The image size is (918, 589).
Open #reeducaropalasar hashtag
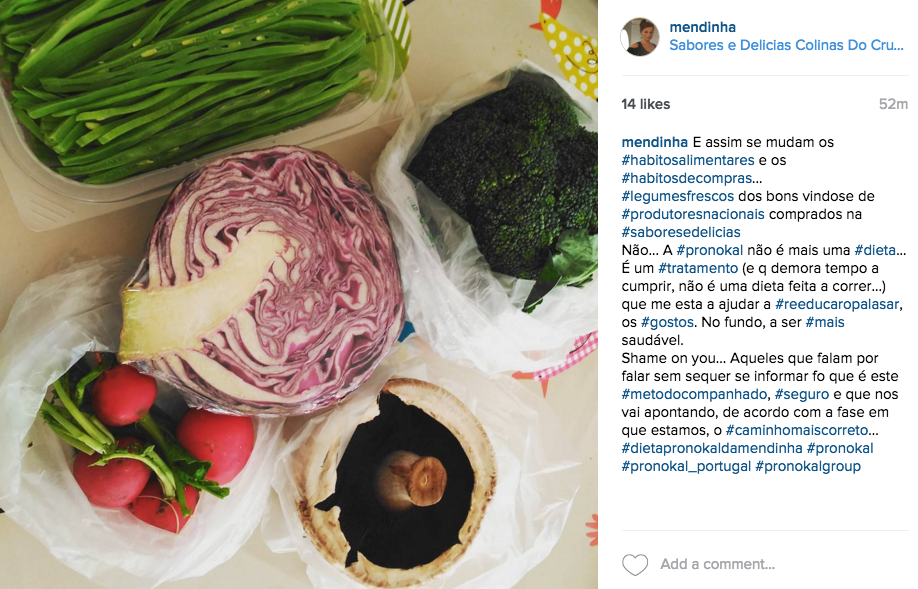[837, 304]
